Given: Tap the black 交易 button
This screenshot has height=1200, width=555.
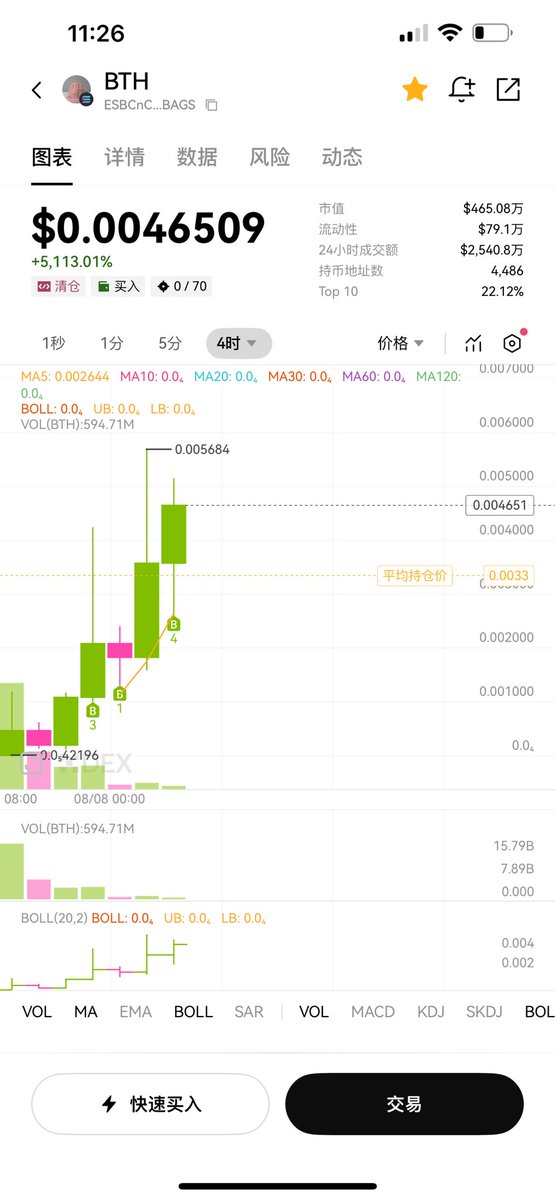Looking at the screenshot, I should (x=404, y=1104).
